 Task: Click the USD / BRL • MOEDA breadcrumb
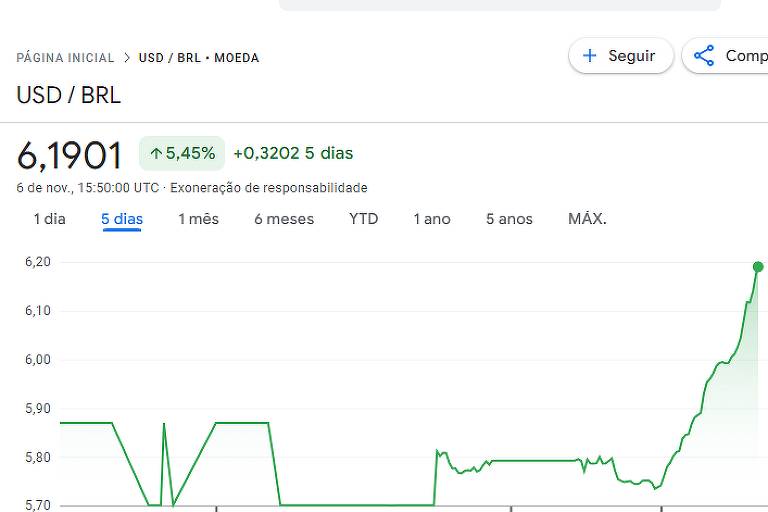tap(199, 58)
